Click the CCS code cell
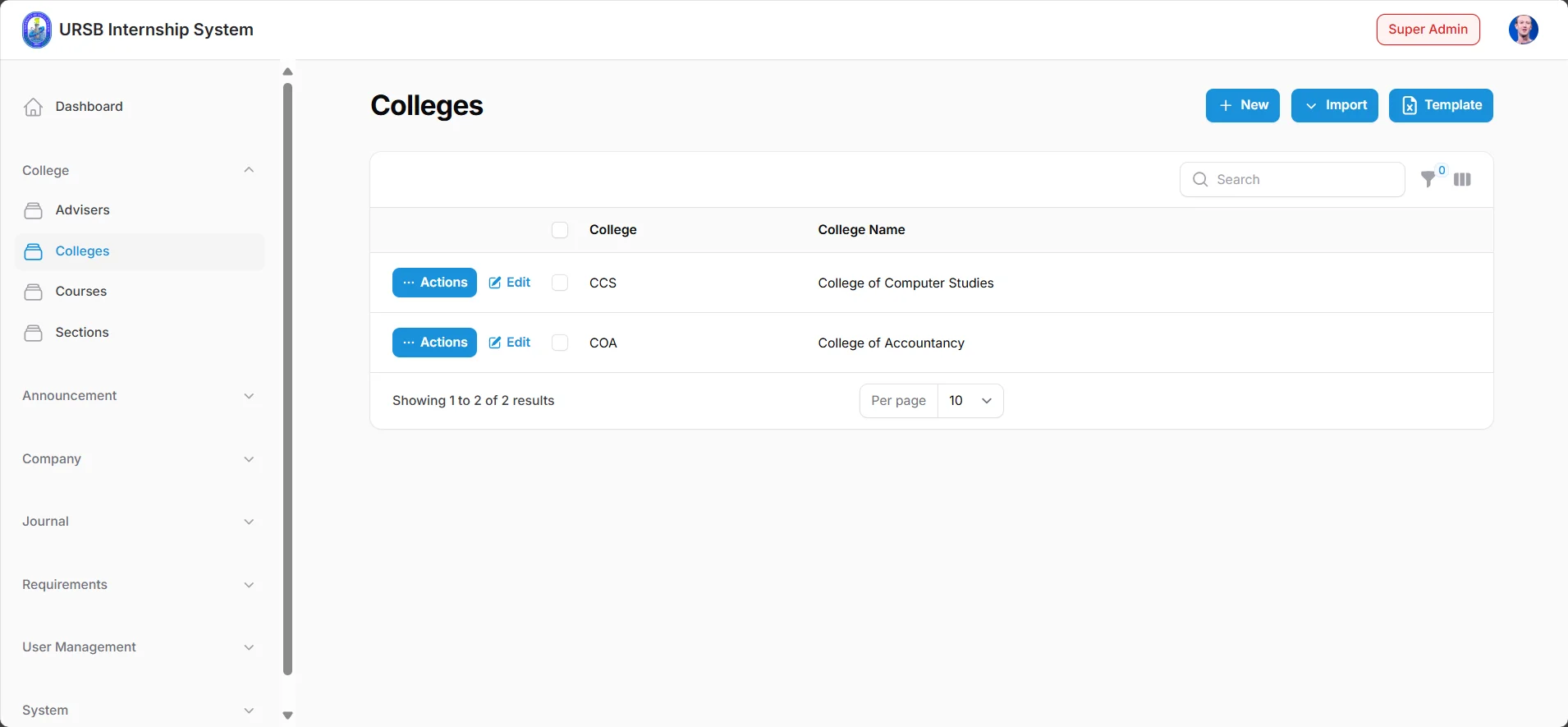The image size is (1568, 727). [603, 283]
